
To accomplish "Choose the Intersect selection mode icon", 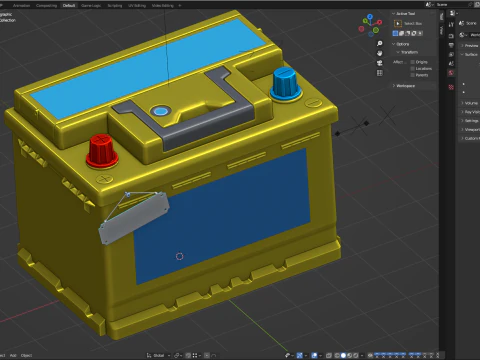I will (x=420, y=33).
